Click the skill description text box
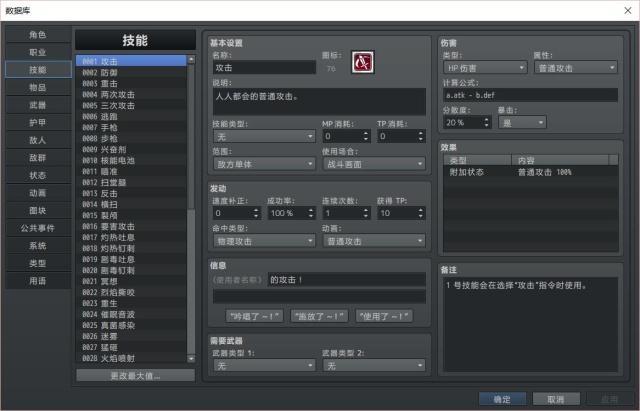This screenshot has height=411, width=640. (x=319, y=102)
